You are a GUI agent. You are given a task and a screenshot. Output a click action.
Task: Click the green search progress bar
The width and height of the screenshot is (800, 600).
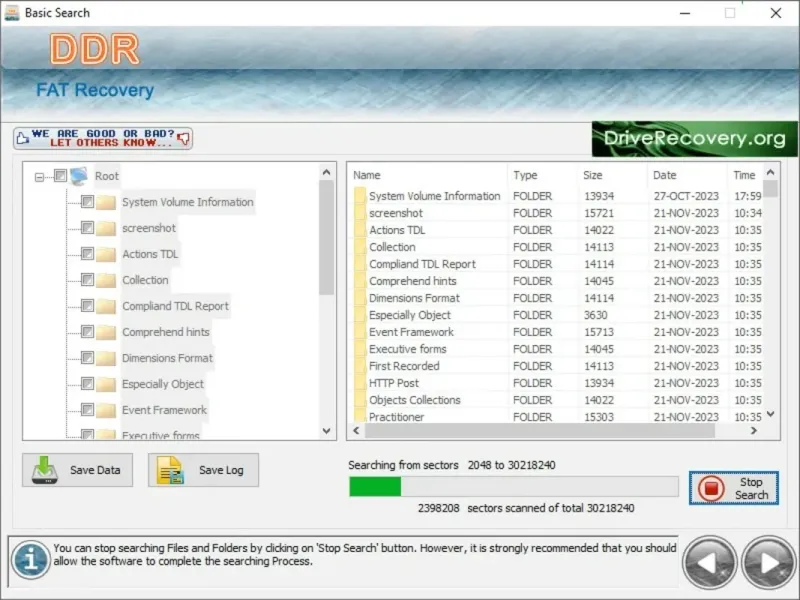[375, 487]
